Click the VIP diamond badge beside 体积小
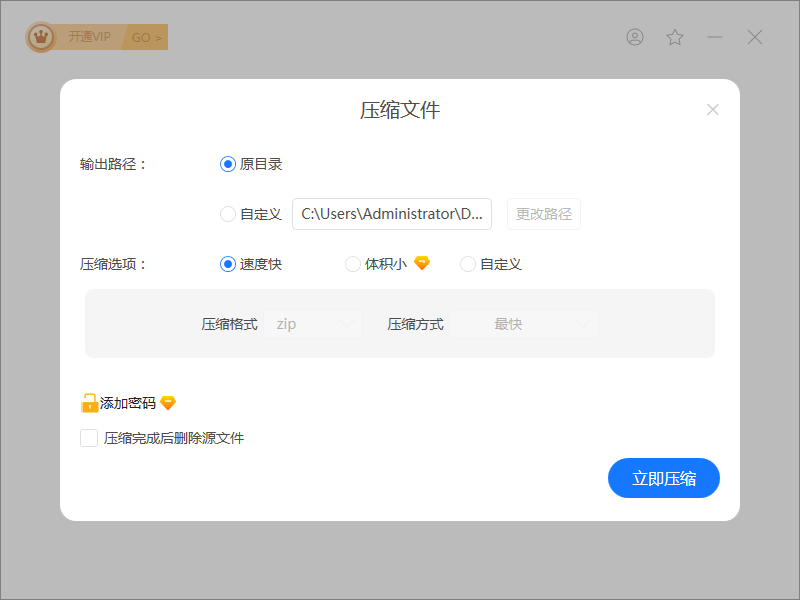 pyautogui.click(x=422, y=263)
